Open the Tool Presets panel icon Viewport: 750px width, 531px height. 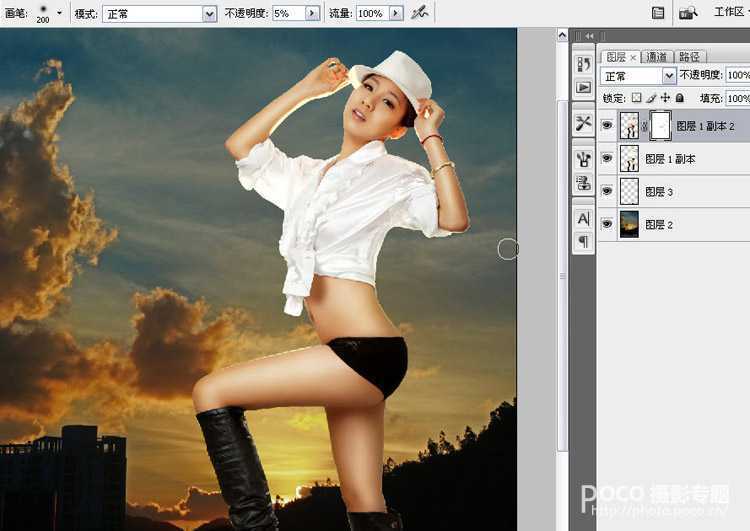[584, 123]
